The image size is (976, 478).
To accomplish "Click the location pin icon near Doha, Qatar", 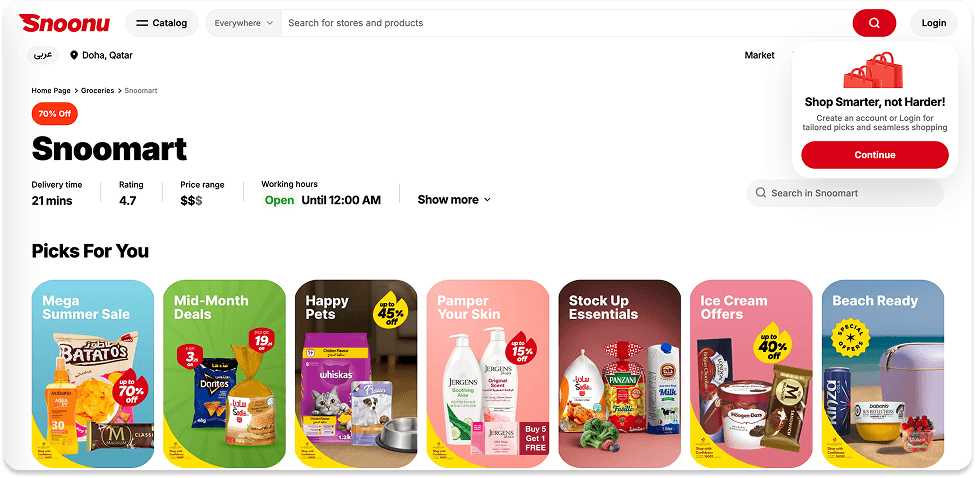I will (x=74, y=55).
